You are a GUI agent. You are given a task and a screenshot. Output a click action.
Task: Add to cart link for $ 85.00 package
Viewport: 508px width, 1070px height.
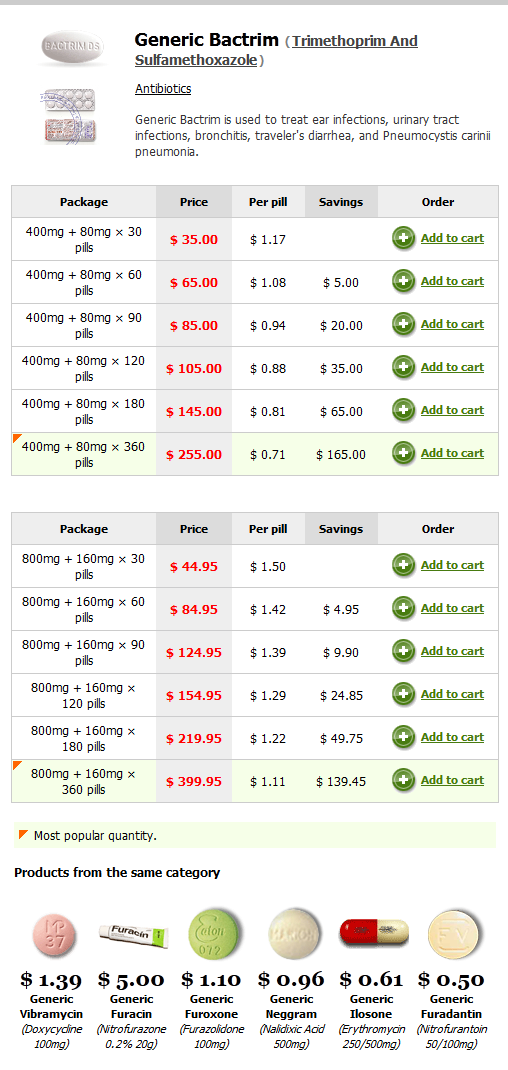click(452, 324)
